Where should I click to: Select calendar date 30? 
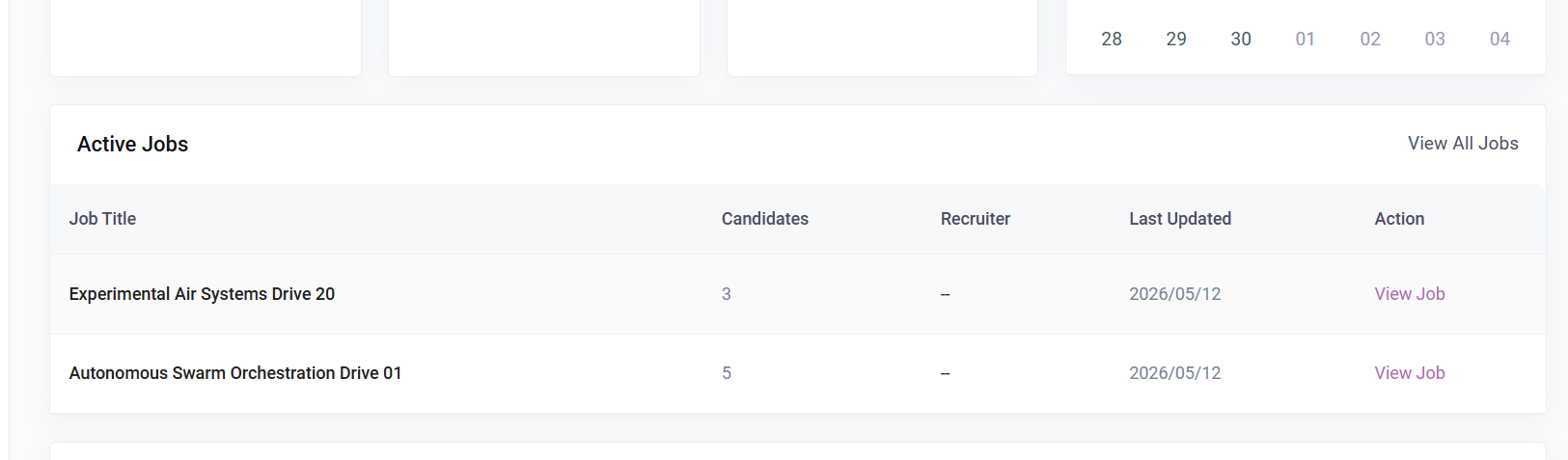1241,40
